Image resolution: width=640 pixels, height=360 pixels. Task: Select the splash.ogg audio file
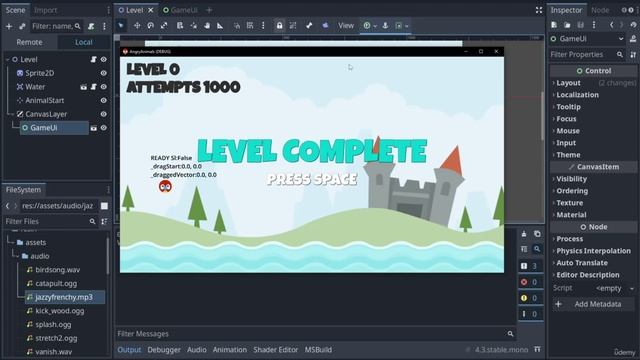click(53, 324)
